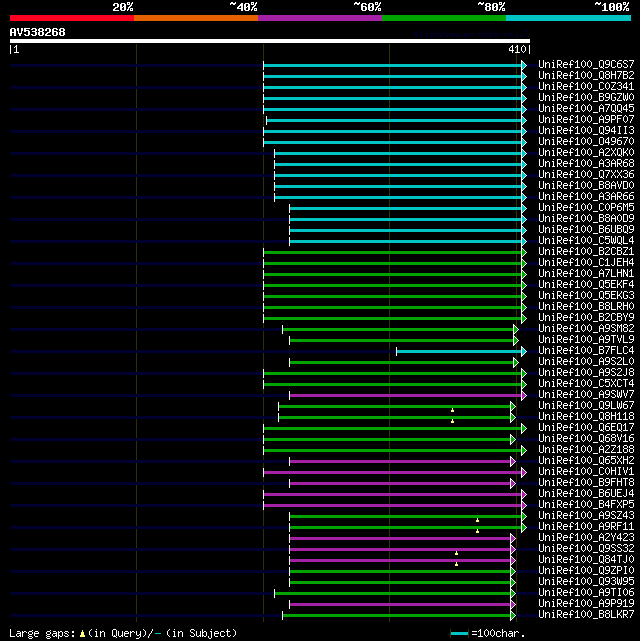The width and height of the screenshot is (640, 641).
Task: Click the UniRef100_A9S2L0 label
Action: (x=586, y=362)
